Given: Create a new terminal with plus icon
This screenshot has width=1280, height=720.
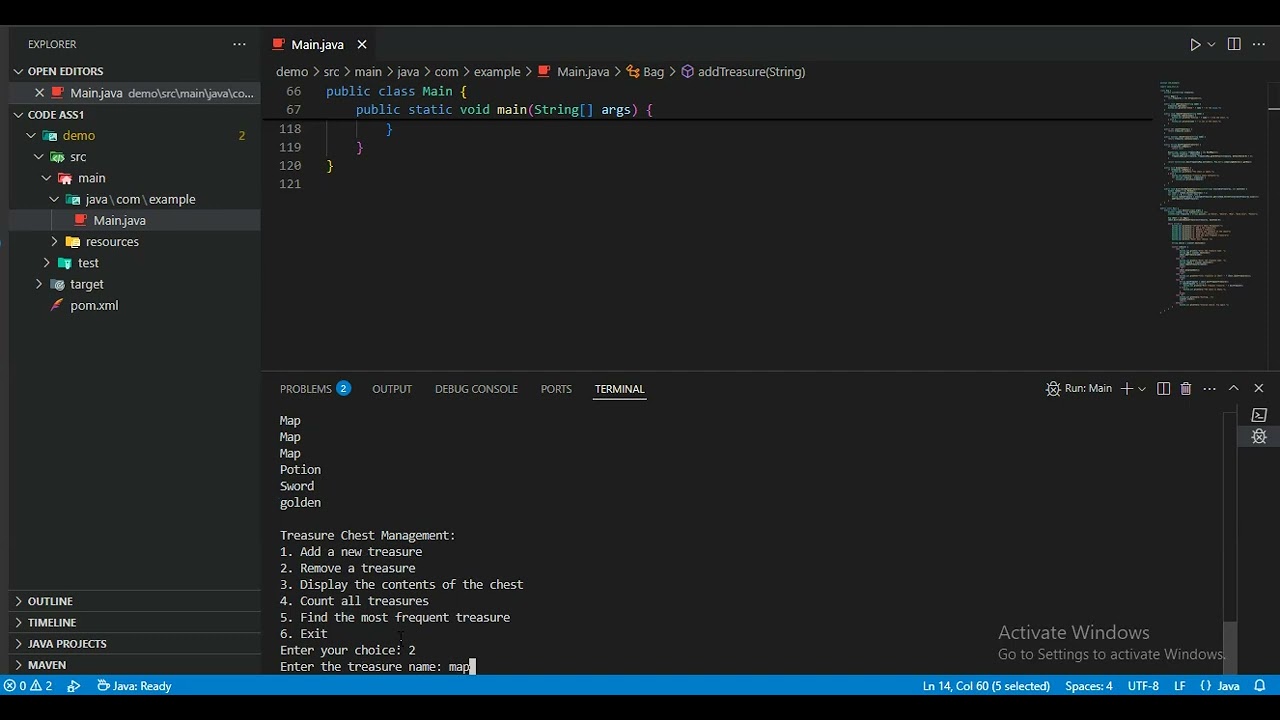Looking at the screenshot, I should coord(1127,388).
